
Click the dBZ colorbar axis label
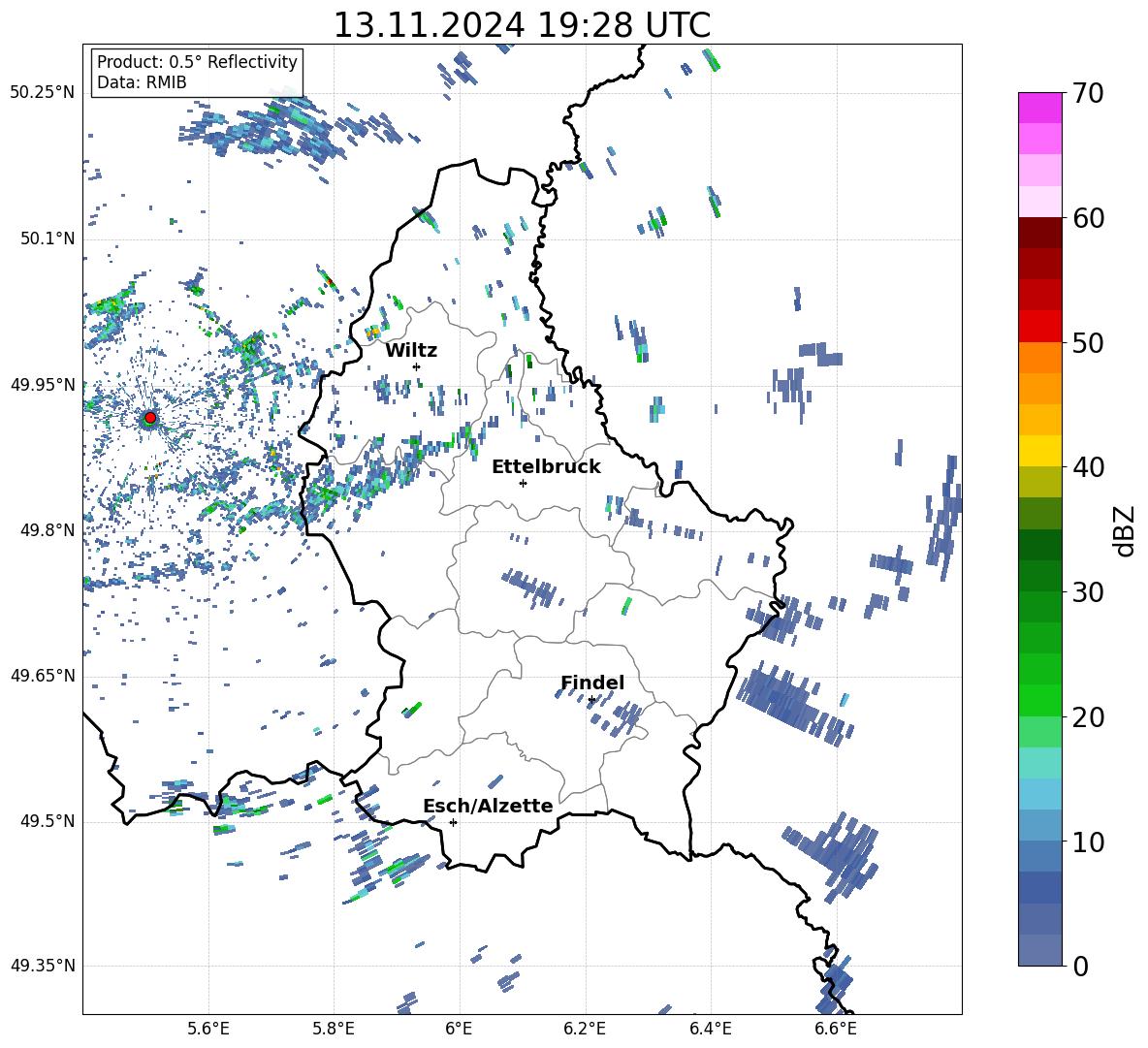click(1126, 530)
